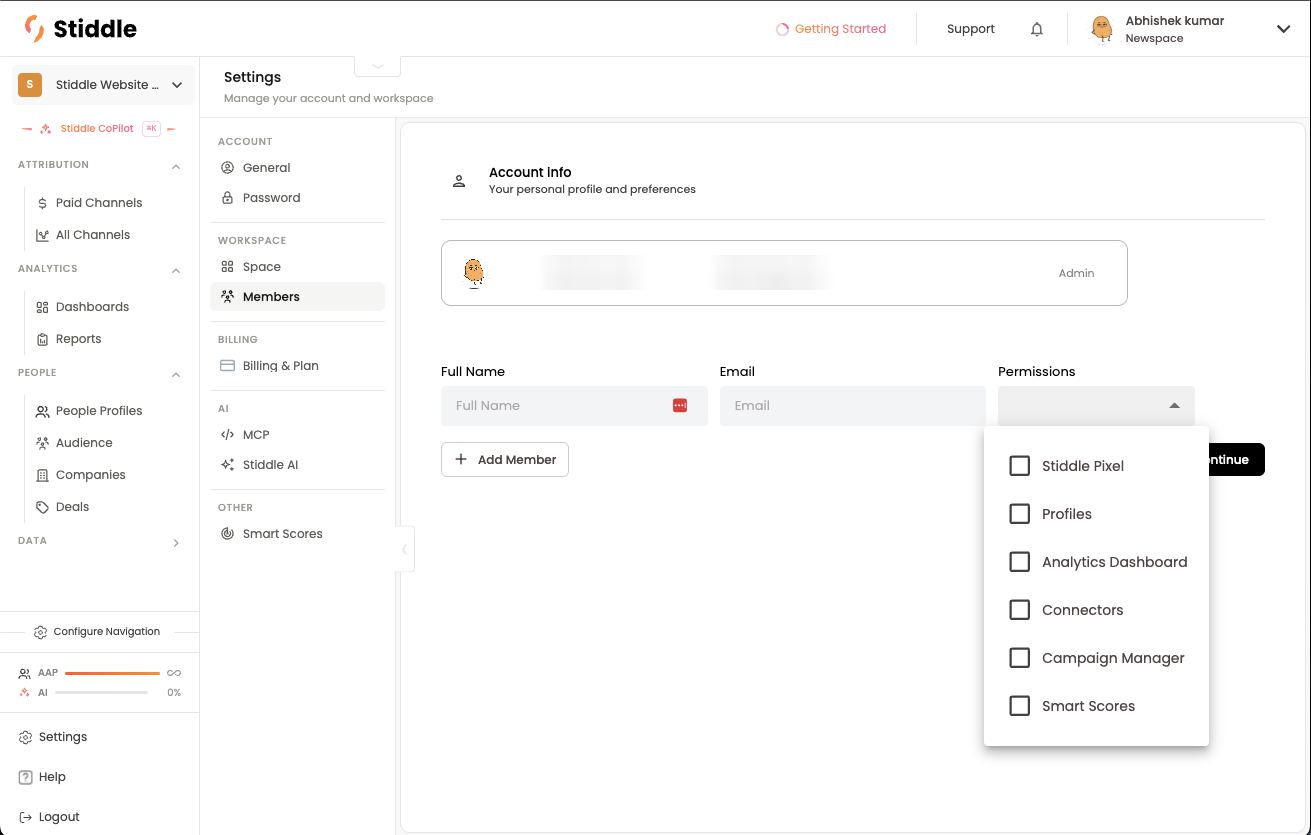Screen dimensions: 1311x835
Task: Click the potato avatar in top bar
Action: pyautogui.click(x=1101, y=29)
